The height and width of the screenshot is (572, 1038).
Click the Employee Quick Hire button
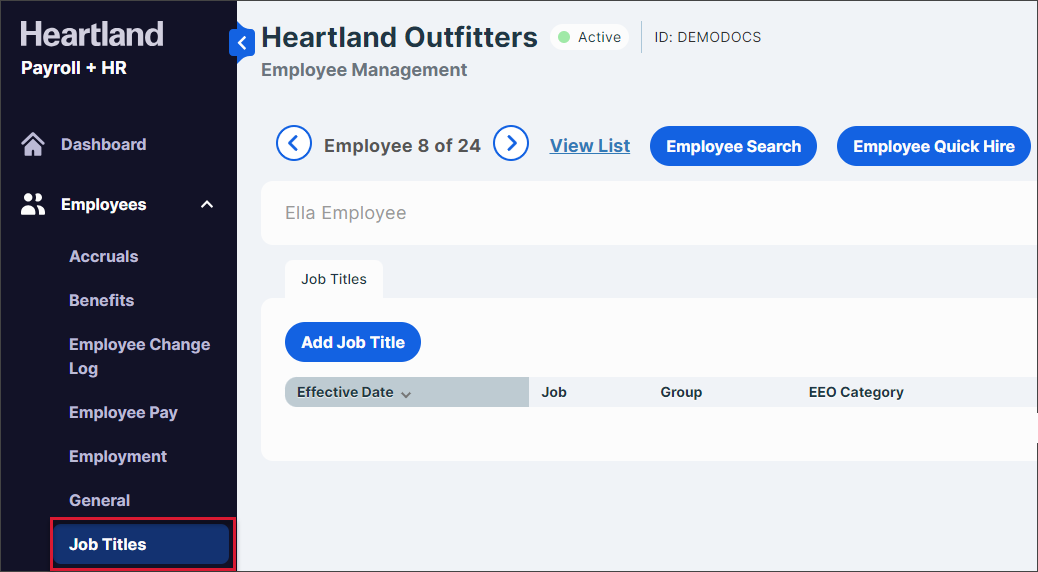pyautogui.click(x=933, y=147)
